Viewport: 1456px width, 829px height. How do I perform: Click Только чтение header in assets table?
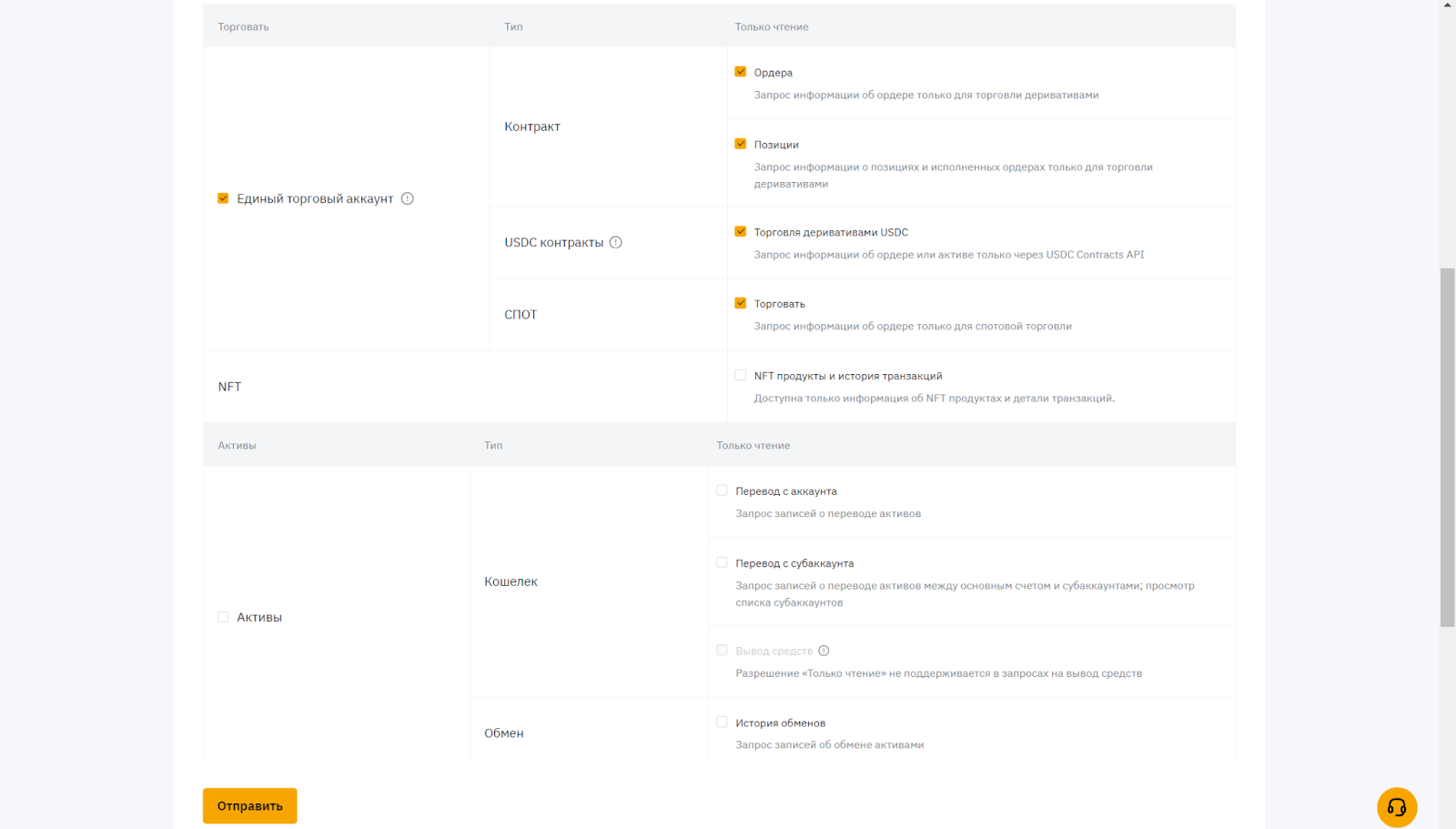click(753, 445)
